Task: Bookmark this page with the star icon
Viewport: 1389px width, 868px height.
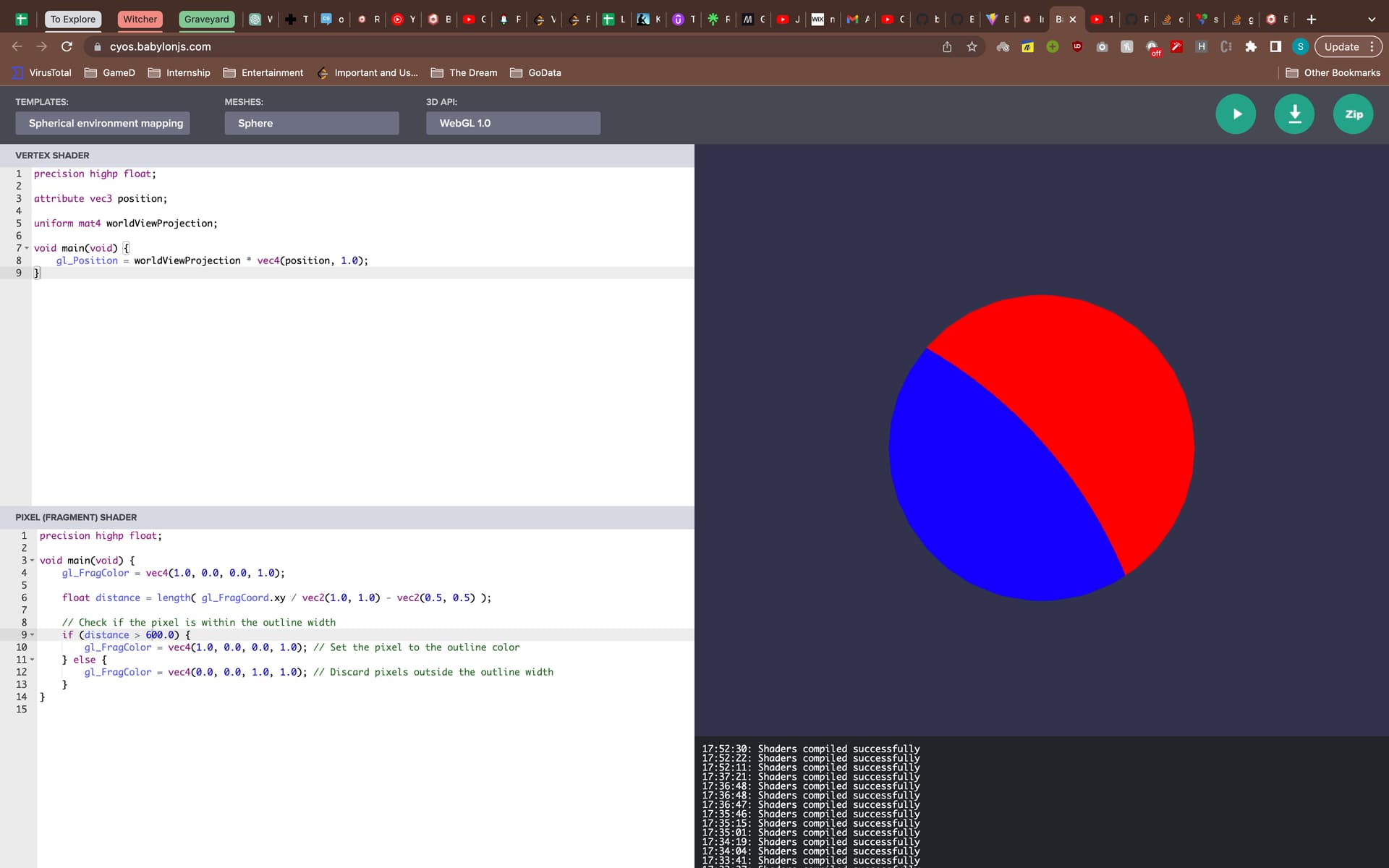Action: tap(972, 47)
